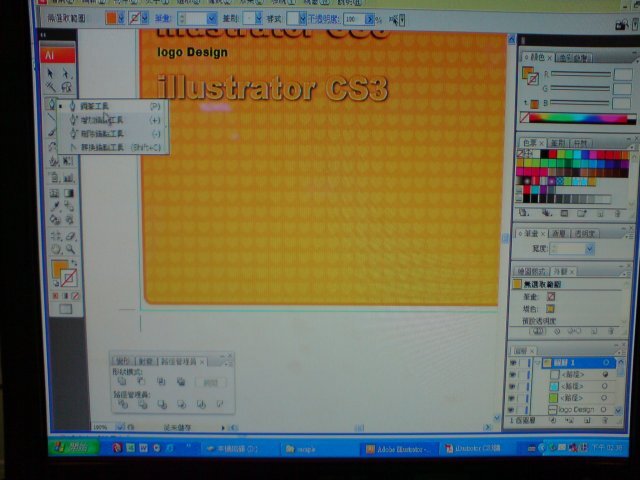The height and width of the screenshot is (480, 640).
Task: Choose Add Anchor Point tool (+) from flyout
Action: click(x=113, y=120)
